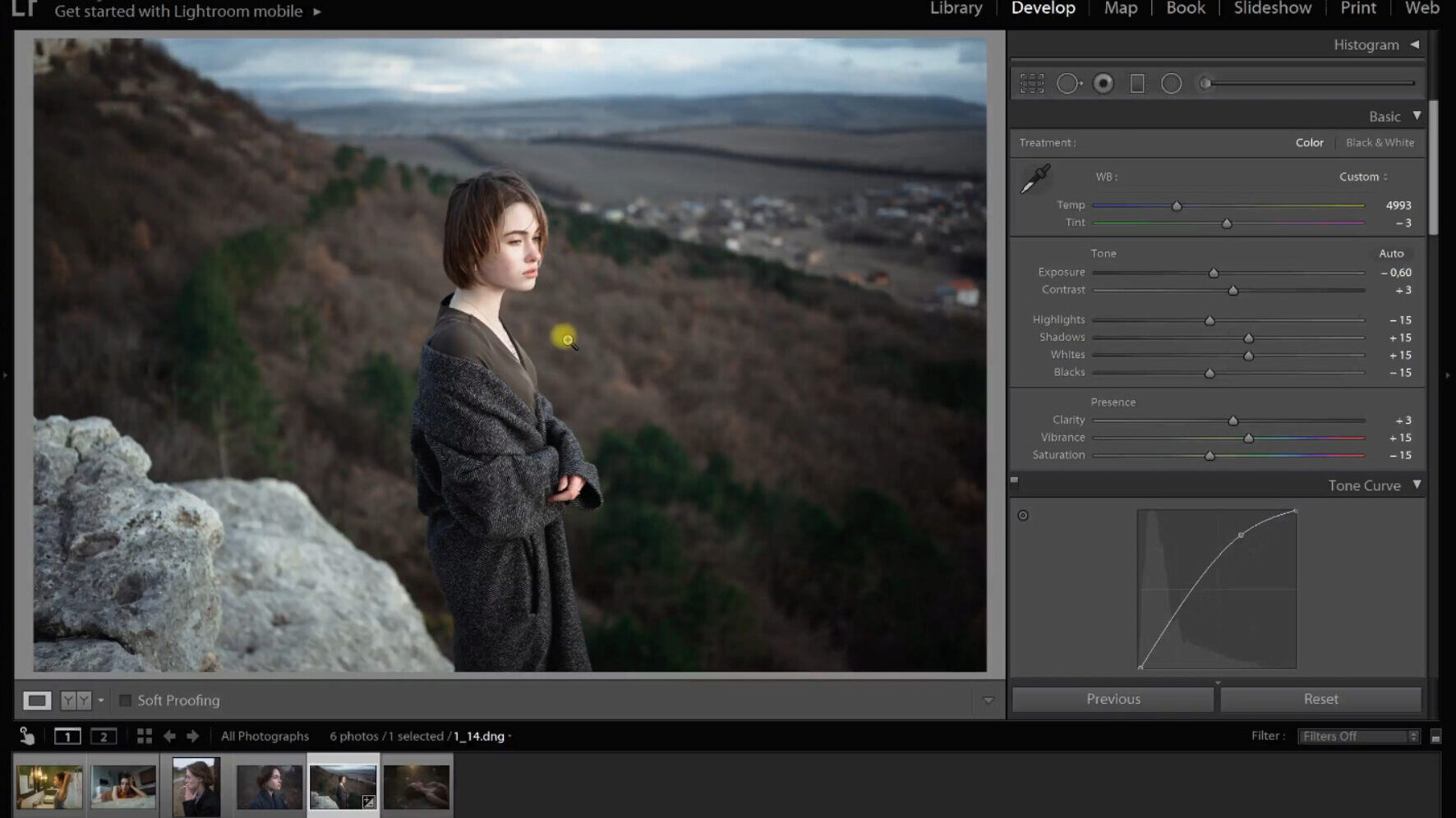Click the Exposure slider handle
This screenshot has height=818, width=1456.
pyautogui.click(x=1214, y=273)
